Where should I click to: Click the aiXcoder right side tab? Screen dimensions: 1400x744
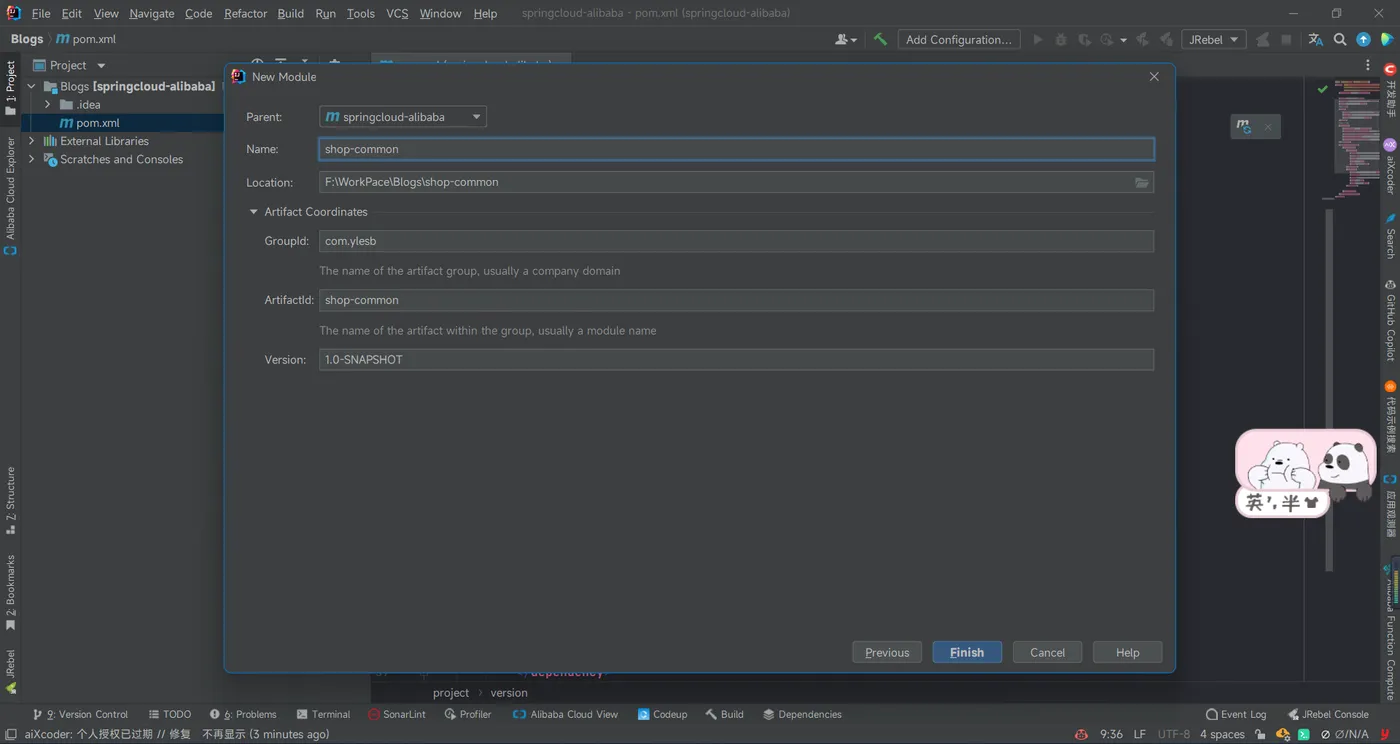click(x=1390, y=167)
